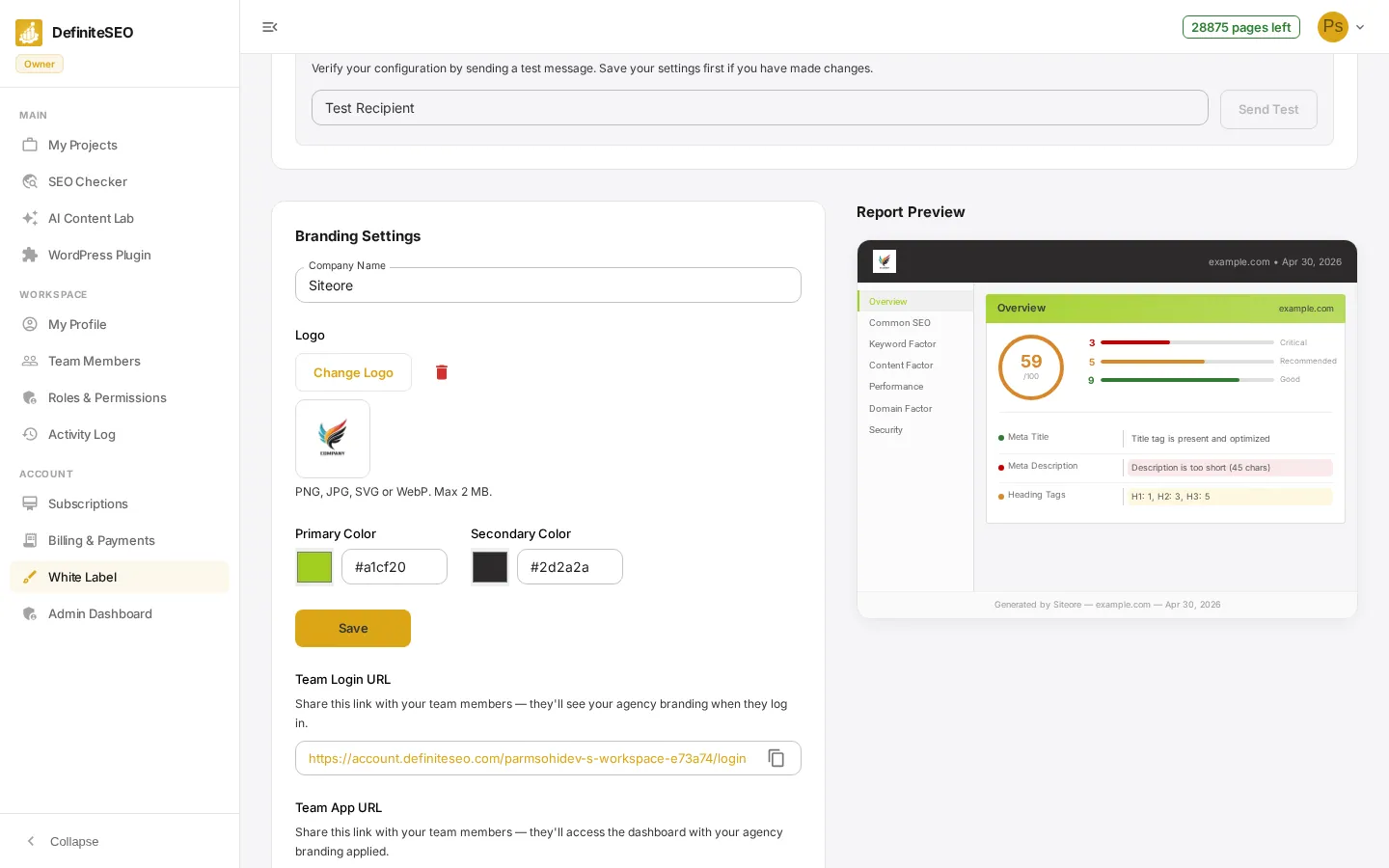The image size is (1389, 868).
Task: Click the Team Members people icon
Action: pos(30,361)
